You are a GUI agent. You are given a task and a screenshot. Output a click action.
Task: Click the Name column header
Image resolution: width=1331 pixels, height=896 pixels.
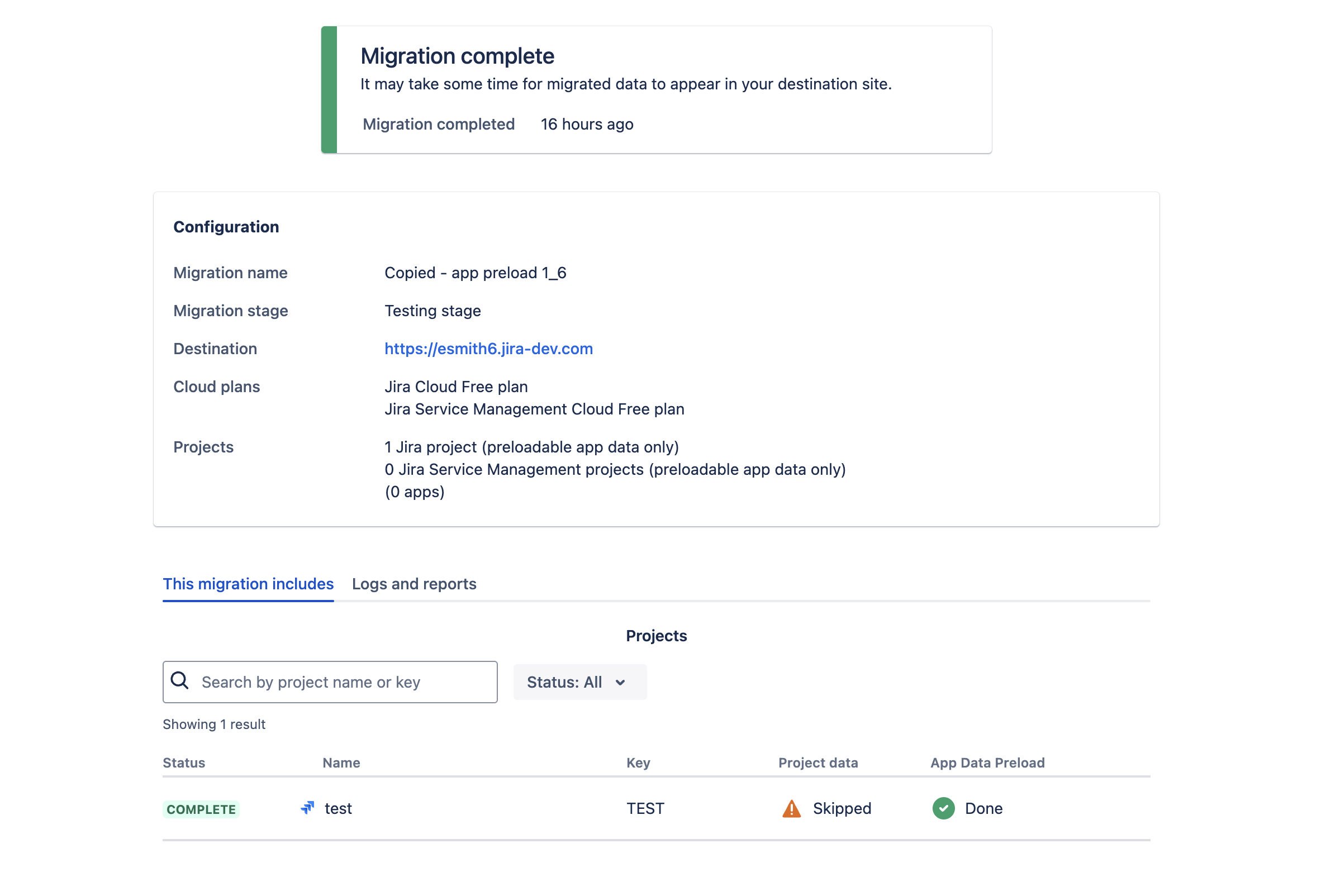tap(341, 762)
